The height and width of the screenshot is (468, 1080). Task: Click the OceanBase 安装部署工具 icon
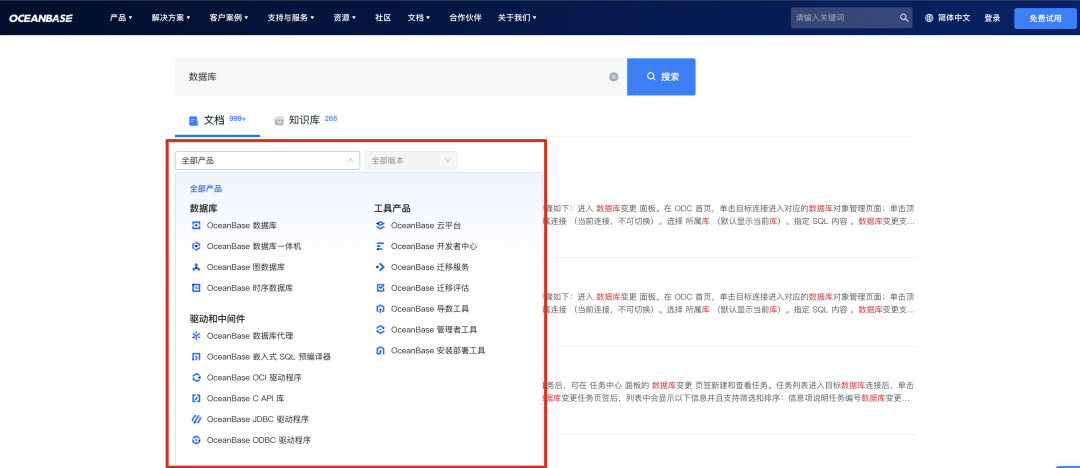(x=380, y=351)
